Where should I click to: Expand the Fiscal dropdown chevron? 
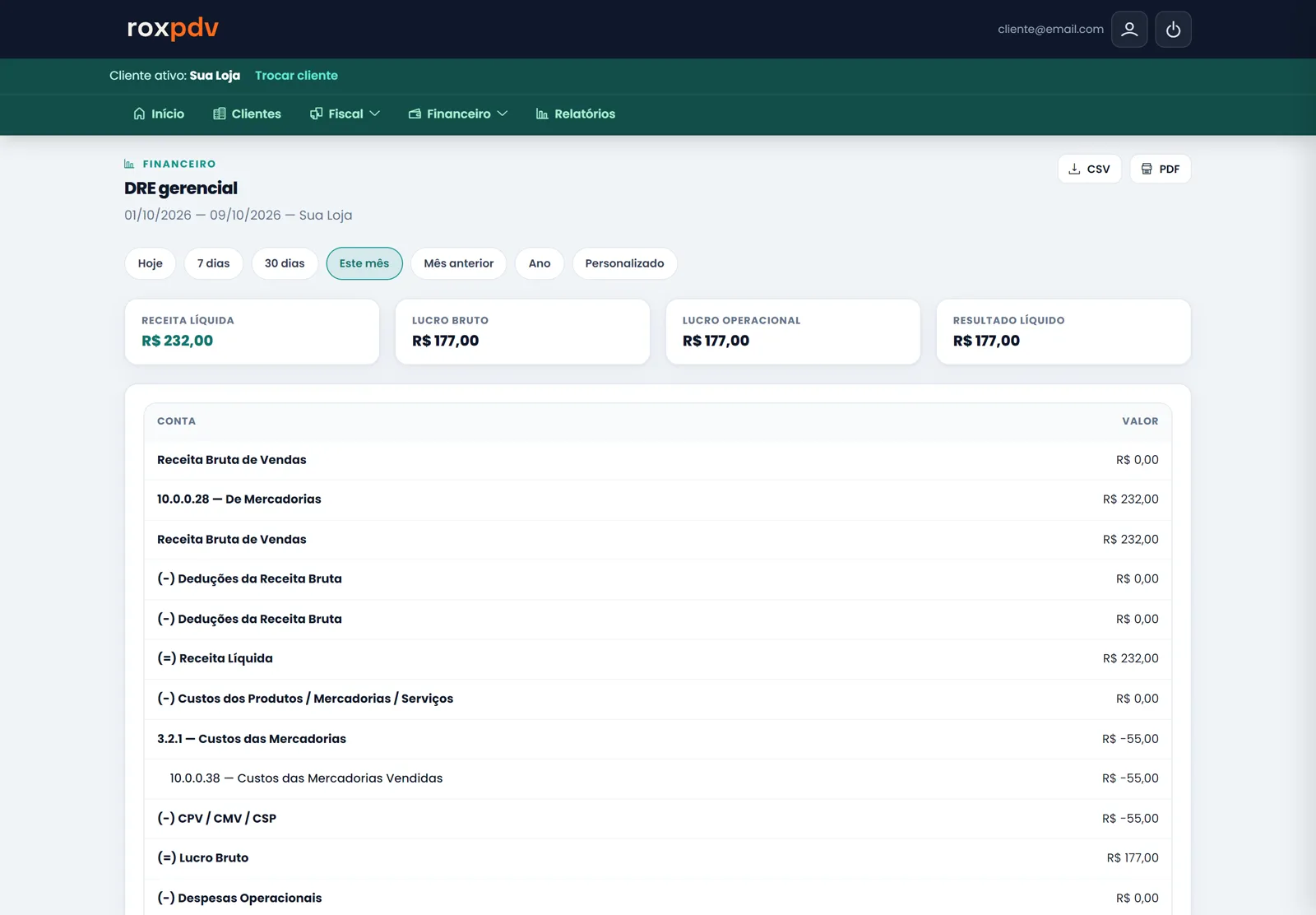coord(374,114)
